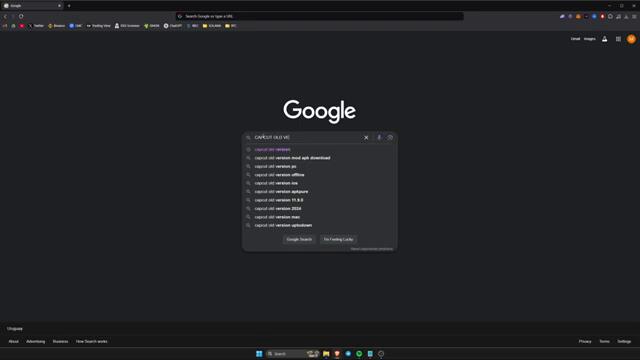Open the Windows Start menu
640x360 pixels.
click(259, 353)
